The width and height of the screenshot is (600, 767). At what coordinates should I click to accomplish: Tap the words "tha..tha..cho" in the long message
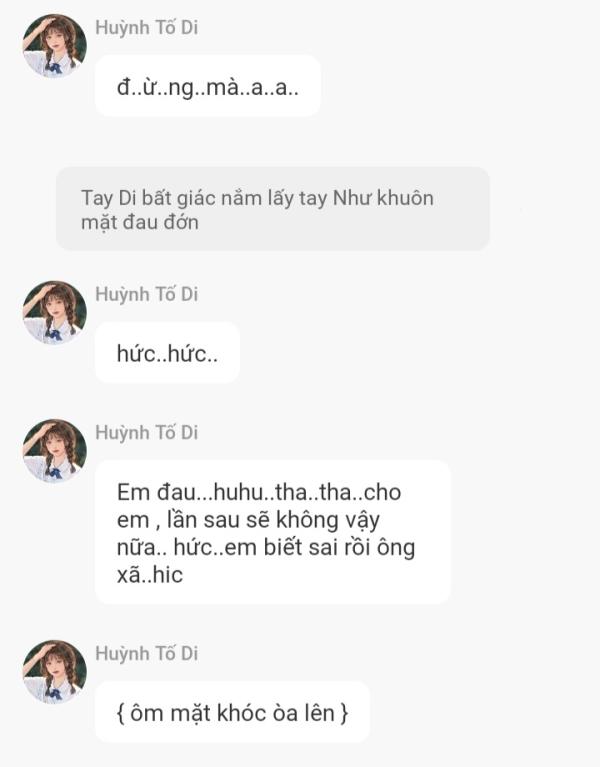[x=338, y=492]
